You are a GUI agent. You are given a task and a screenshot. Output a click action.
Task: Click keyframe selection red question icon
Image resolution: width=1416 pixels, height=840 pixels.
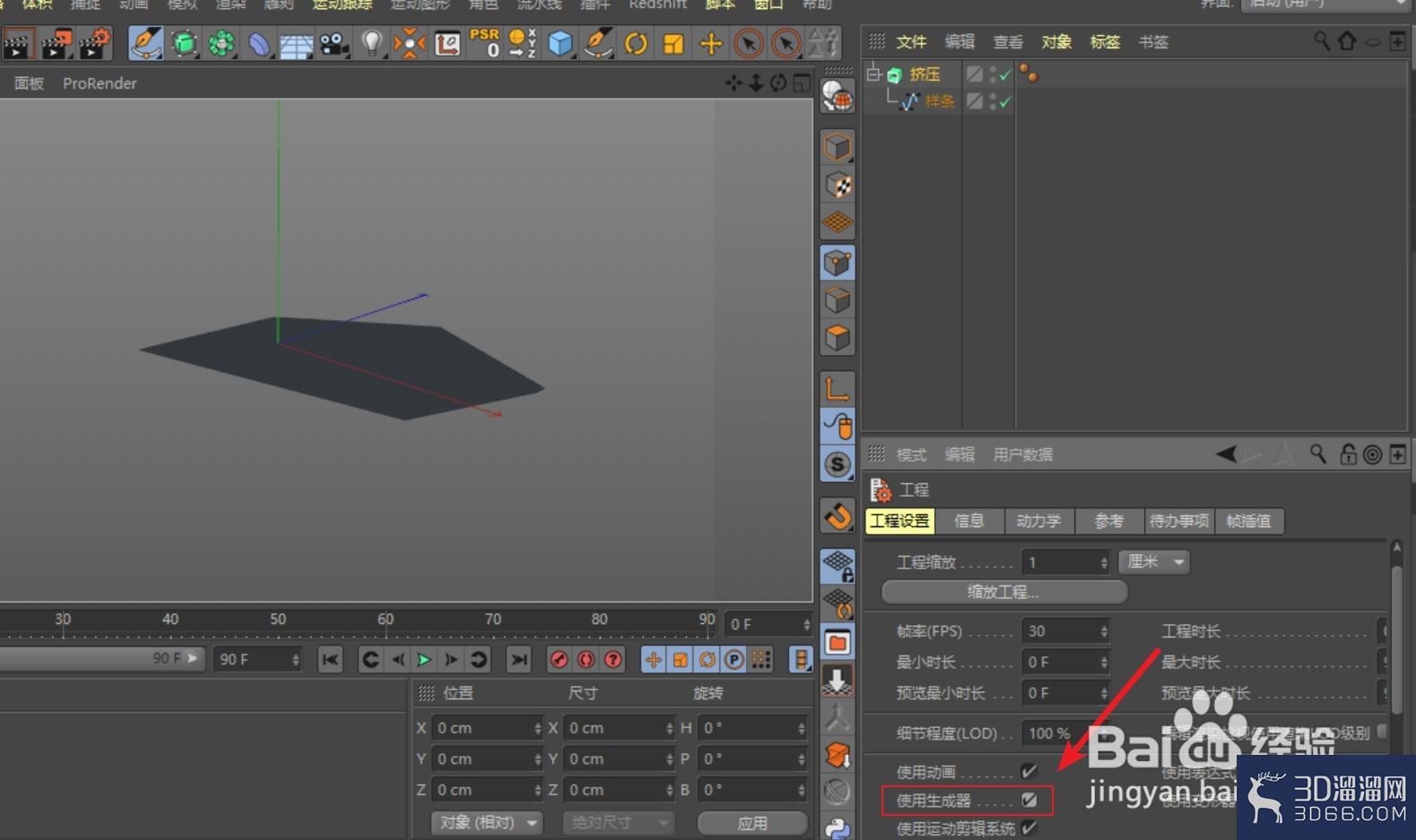(x=612, y=660)
